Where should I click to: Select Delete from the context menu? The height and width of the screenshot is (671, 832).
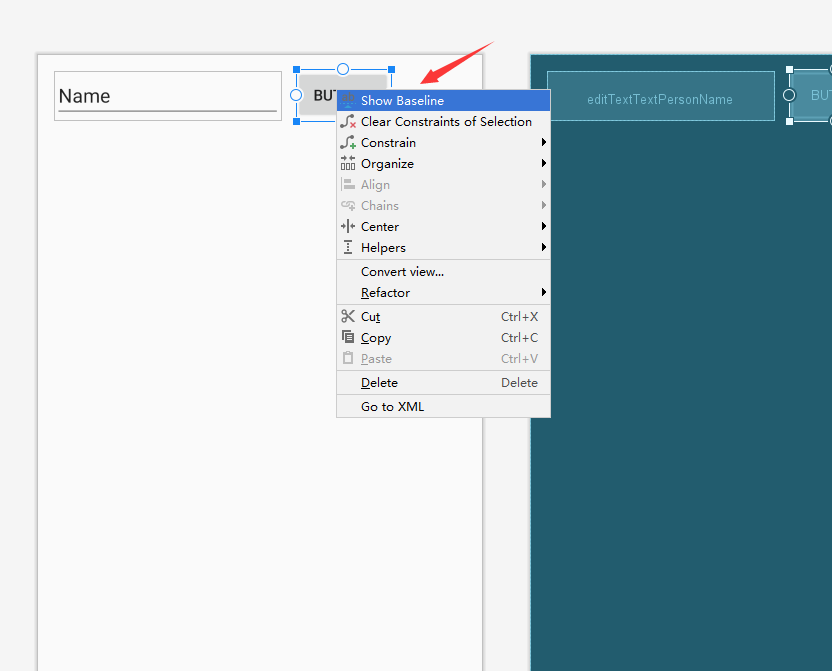(380, 383)
